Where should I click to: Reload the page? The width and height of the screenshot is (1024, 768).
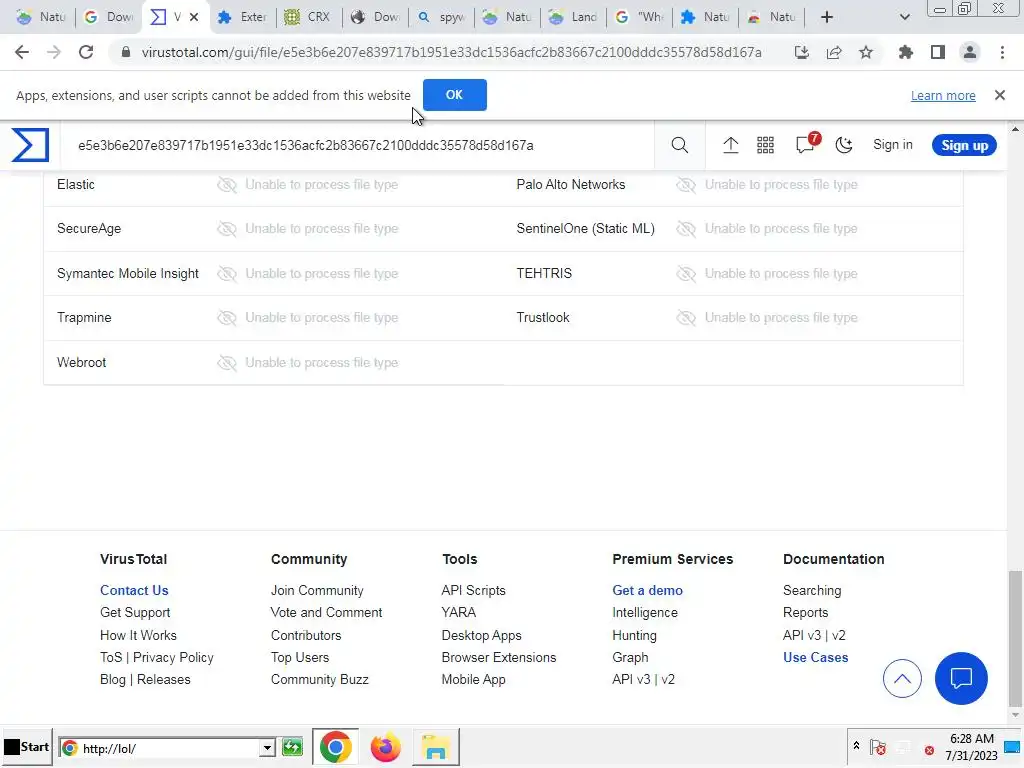click(x=86, y=52)
